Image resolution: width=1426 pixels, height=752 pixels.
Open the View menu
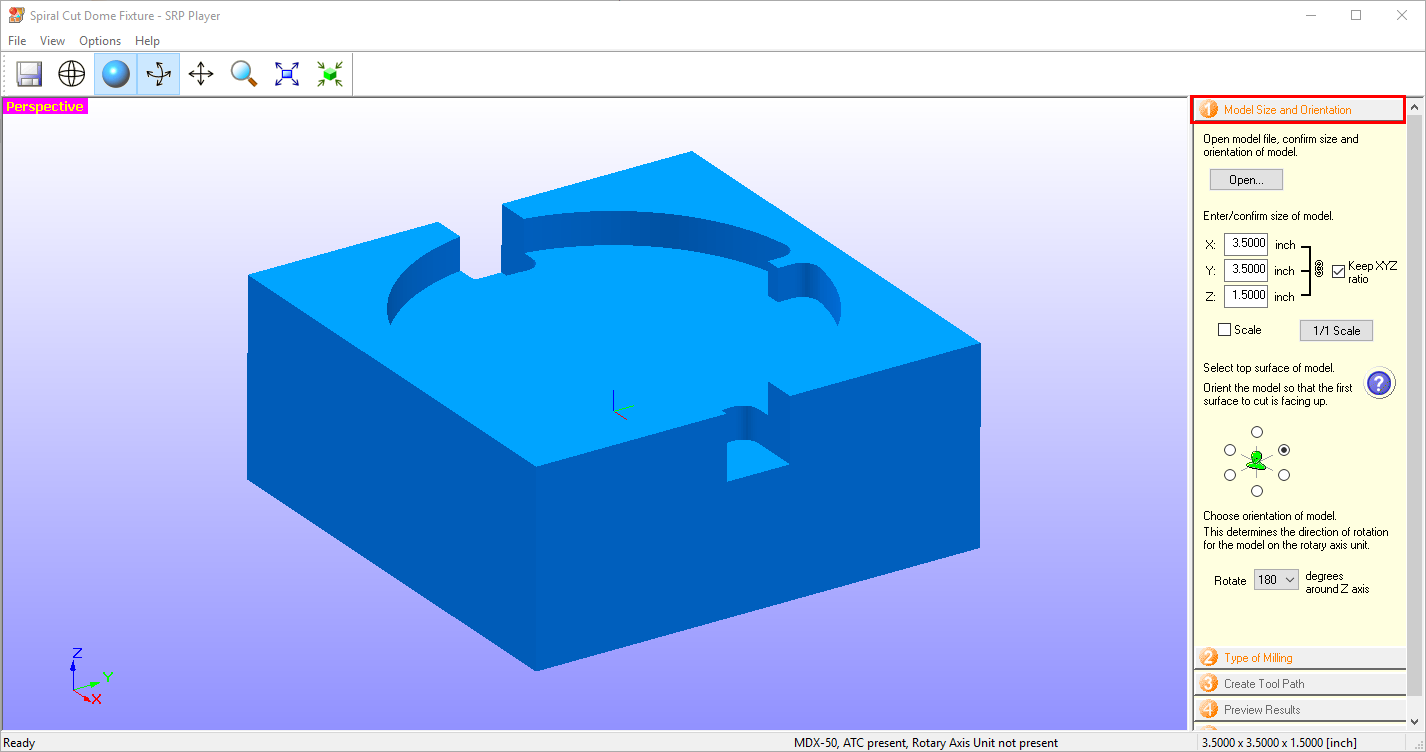(52, 41)
